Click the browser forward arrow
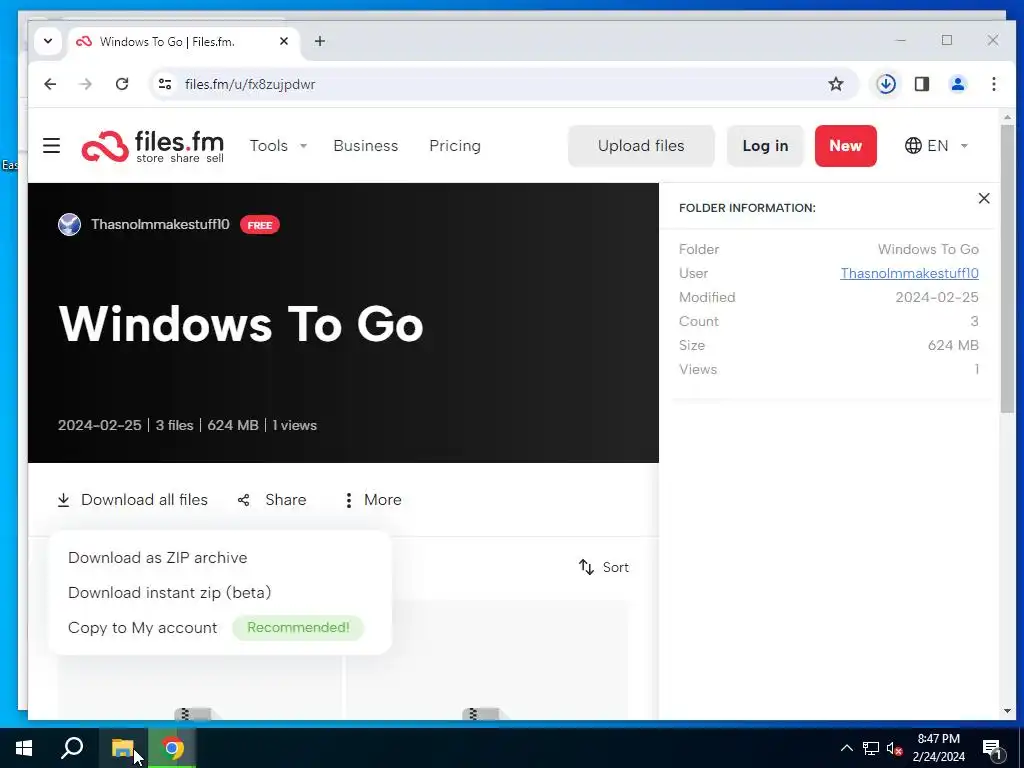The height and width of the screenshot is (768, 1024). tap(86, 84)
